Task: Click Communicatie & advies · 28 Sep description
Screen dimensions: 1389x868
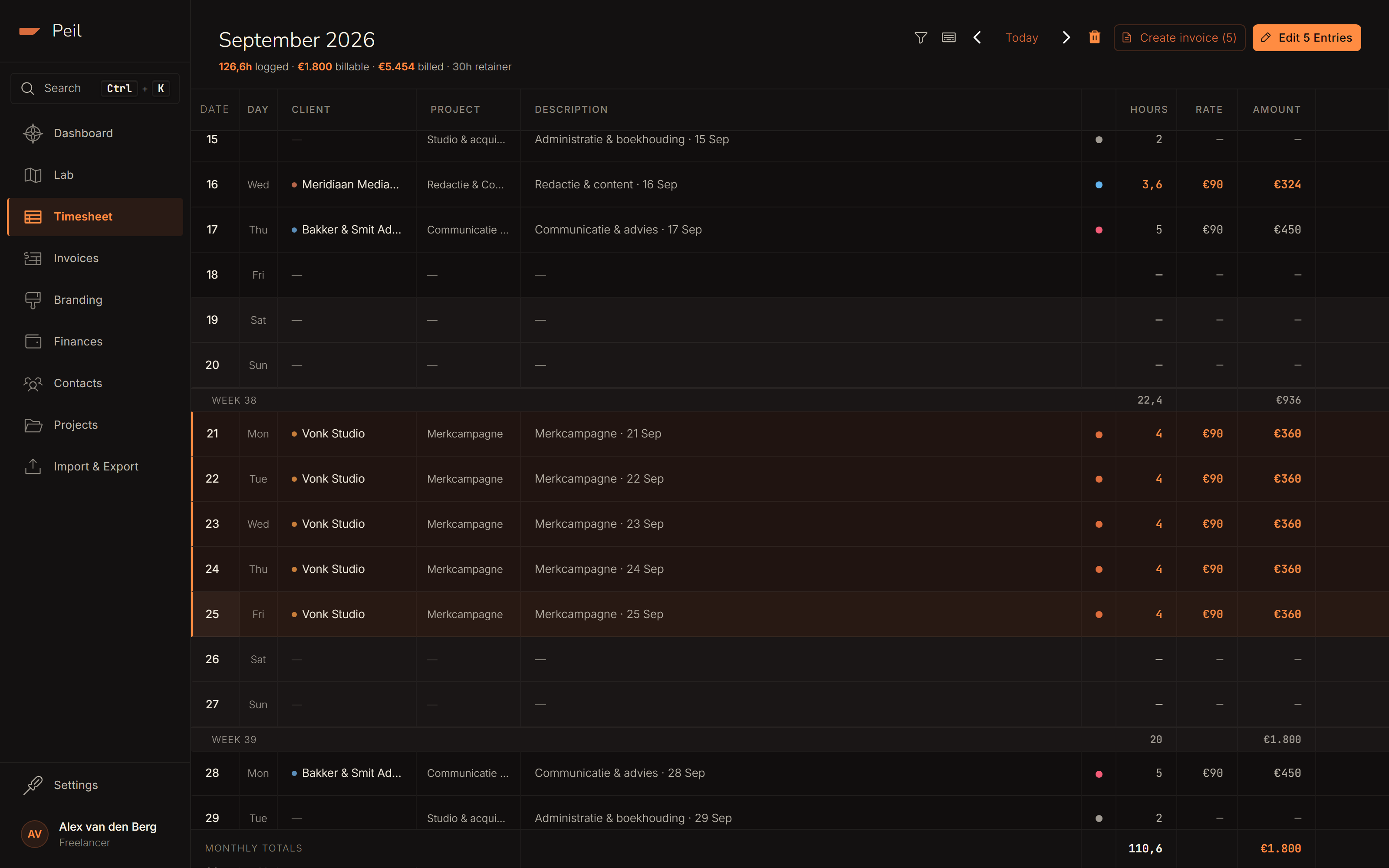Action: point(619,773)
